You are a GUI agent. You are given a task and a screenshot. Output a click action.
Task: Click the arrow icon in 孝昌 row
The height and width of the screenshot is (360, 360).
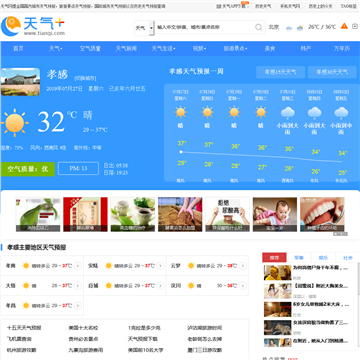click(78, 306)
